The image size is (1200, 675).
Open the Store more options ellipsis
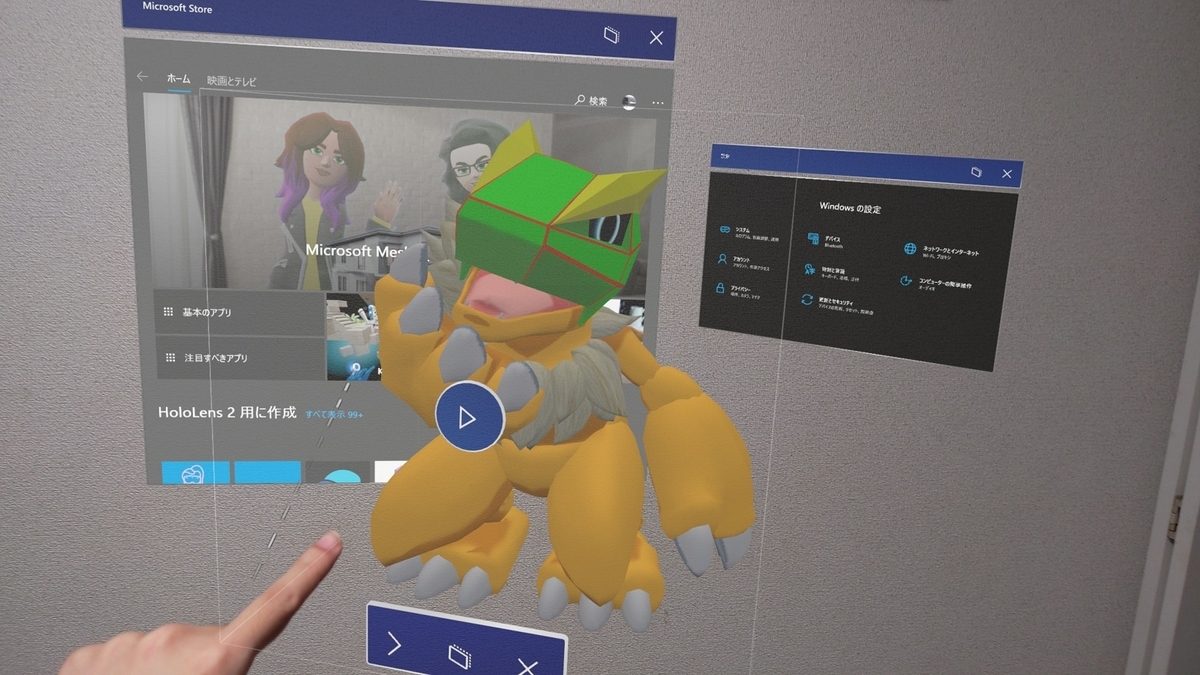coord(657,103)
